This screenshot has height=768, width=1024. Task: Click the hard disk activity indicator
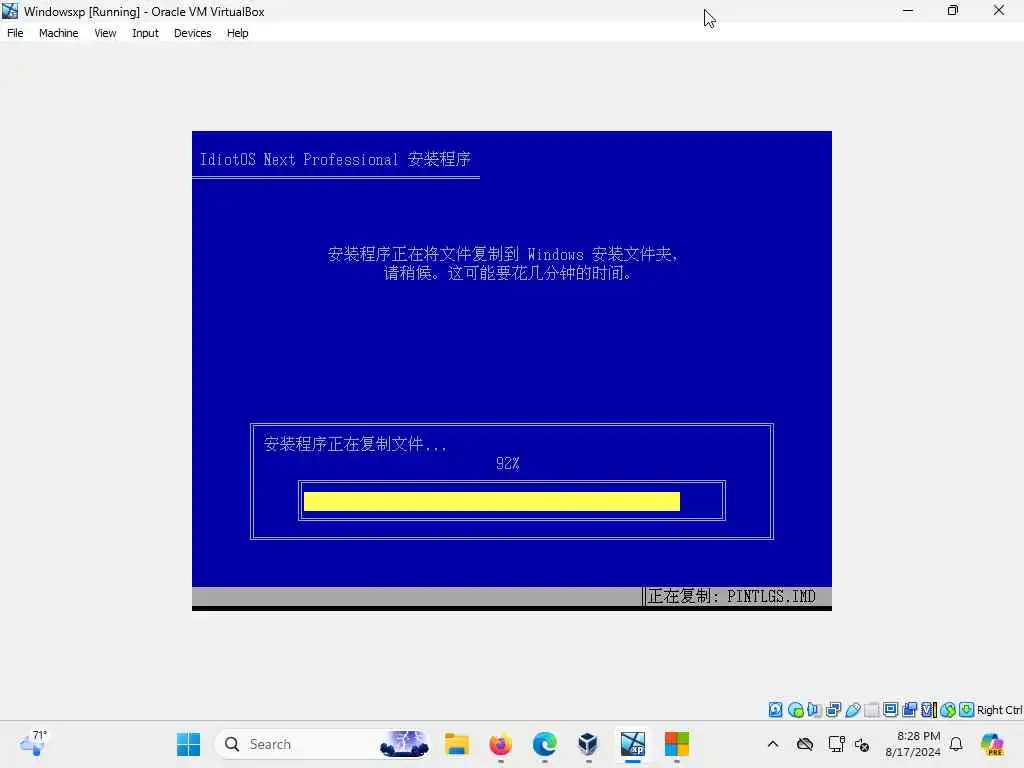pyautogui.click(x=775, y=710)
